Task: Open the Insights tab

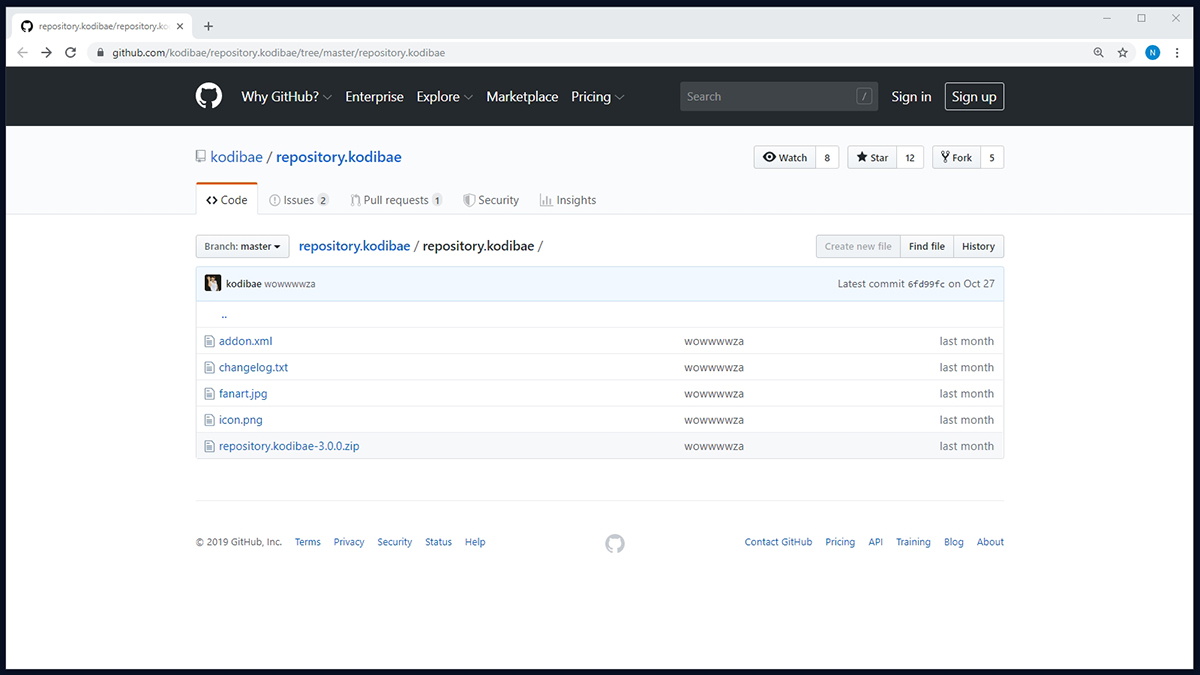Action: click(x=568, y=200)
